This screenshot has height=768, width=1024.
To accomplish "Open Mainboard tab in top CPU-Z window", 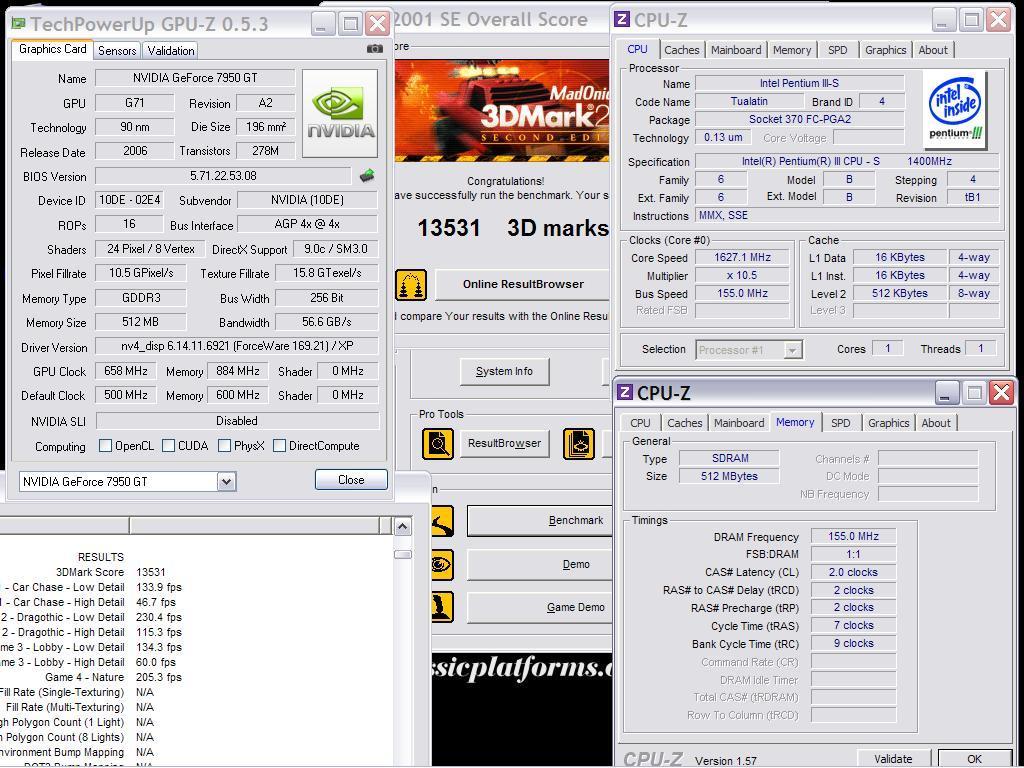I will pyautogui.click(x=736, y=50).
